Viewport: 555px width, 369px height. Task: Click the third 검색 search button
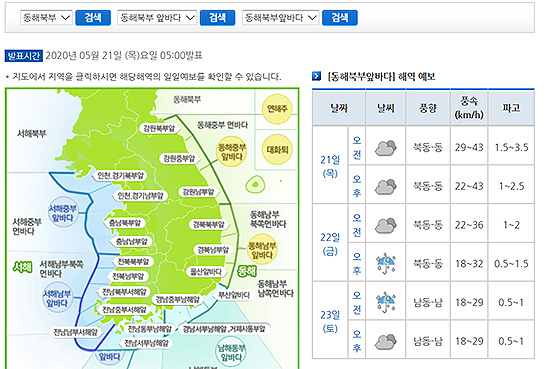[340, 18]
